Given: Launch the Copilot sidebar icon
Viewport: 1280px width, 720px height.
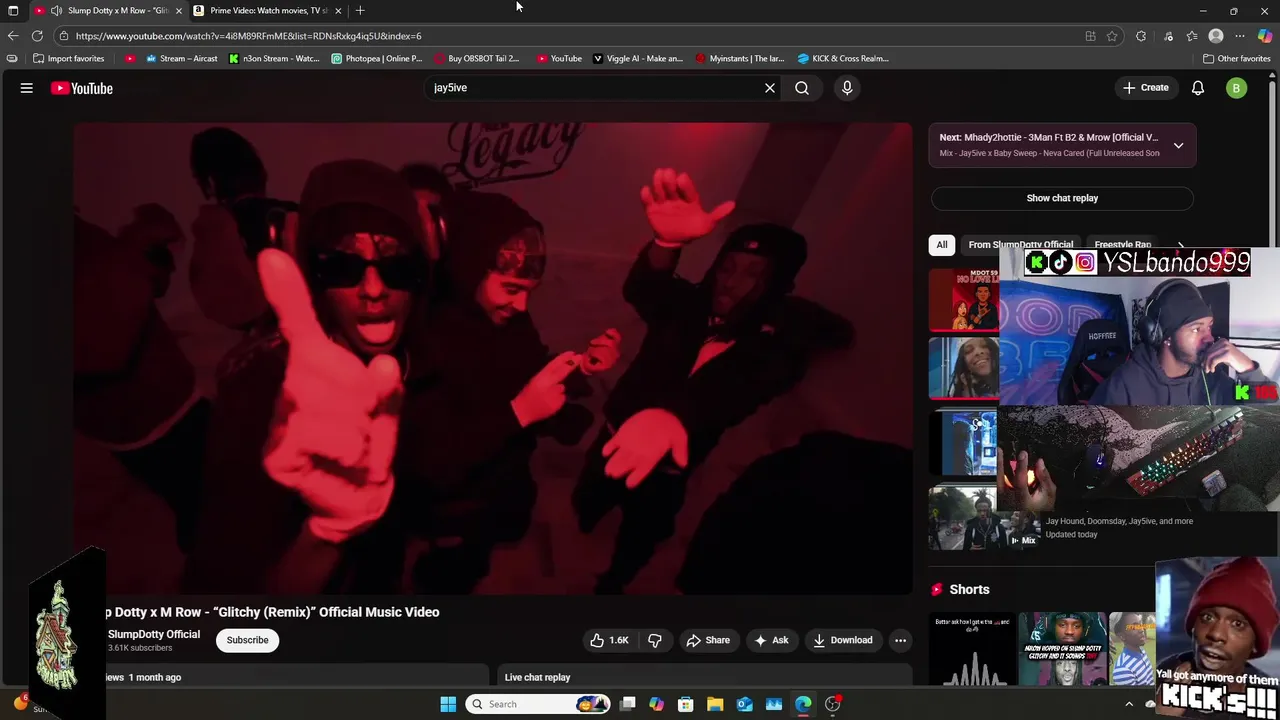Looking at the screenshot, I should (x=1265, y=36).
